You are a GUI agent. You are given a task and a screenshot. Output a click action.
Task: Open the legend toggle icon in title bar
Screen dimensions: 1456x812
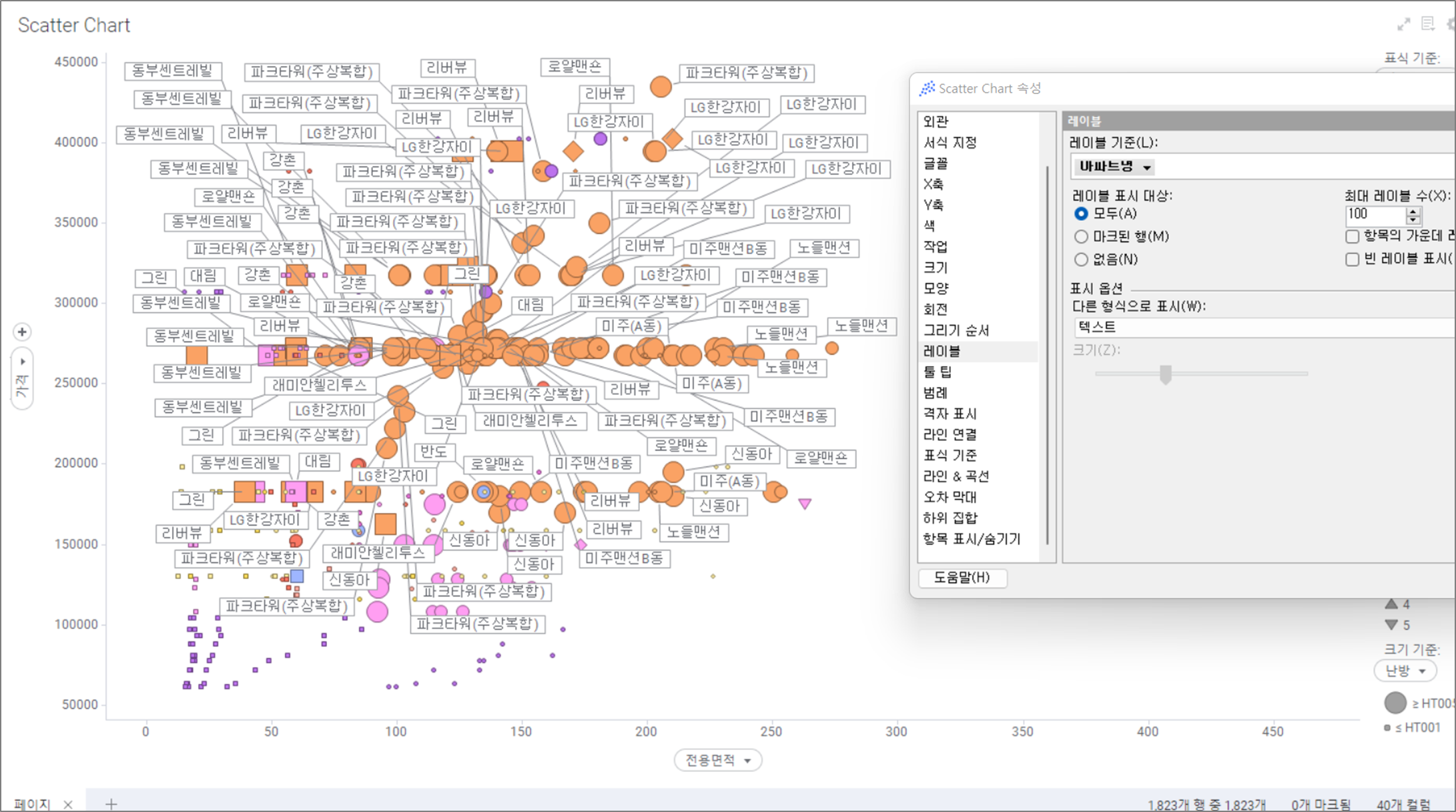[1427, 24]
